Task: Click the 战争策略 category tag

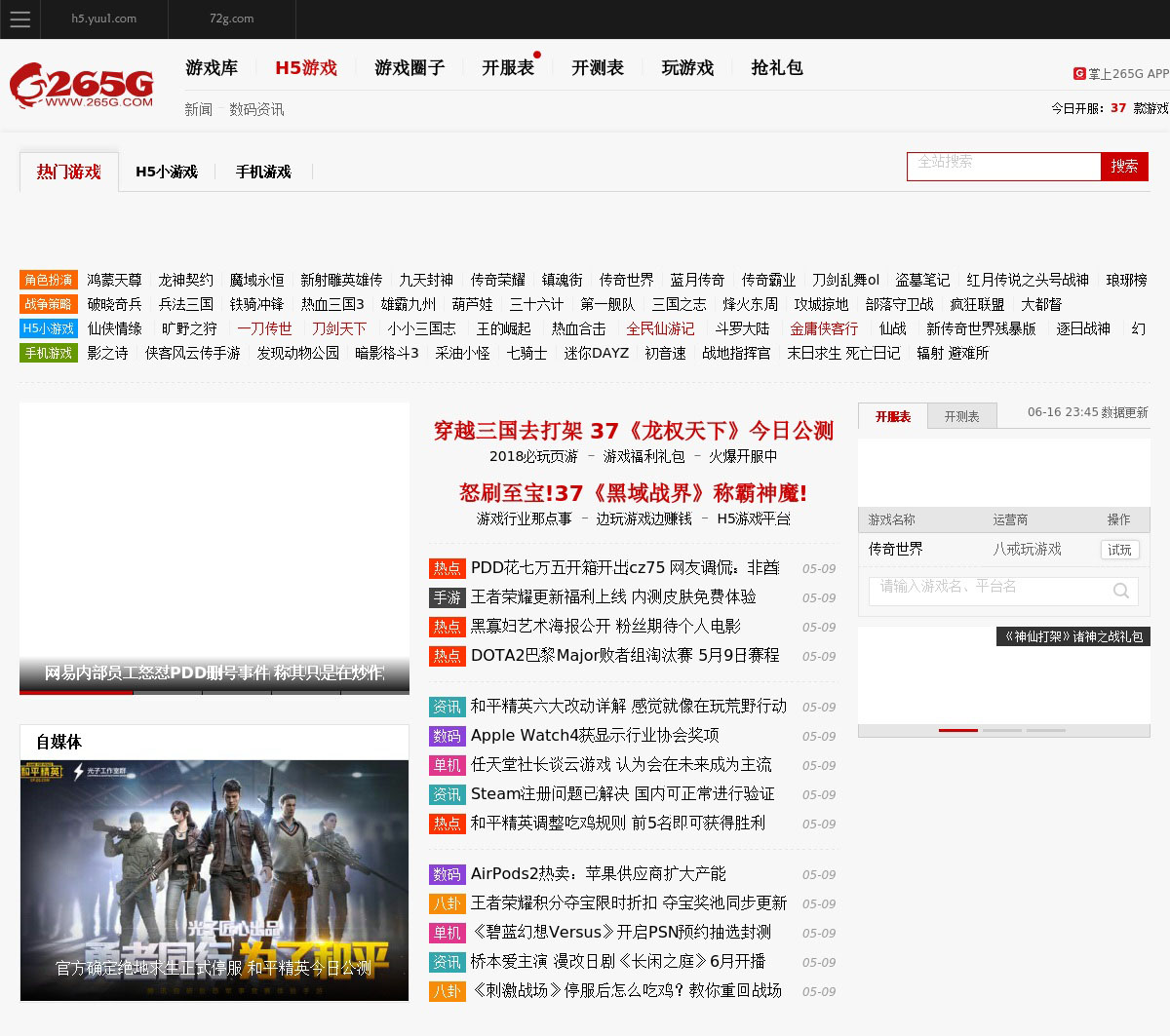Action: tap(49, 304)
